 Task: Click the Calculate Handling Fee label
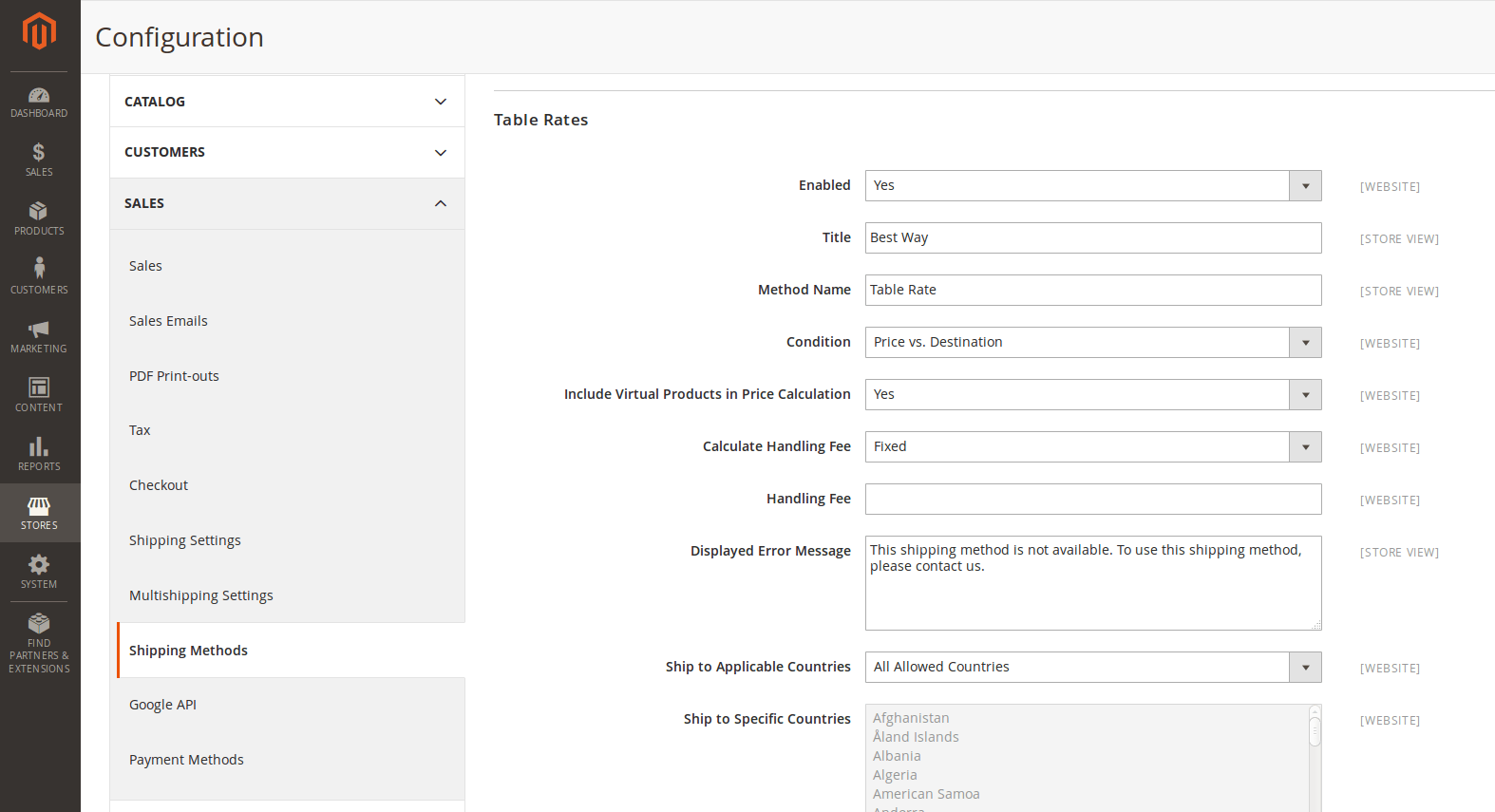(x=776, y=446)
